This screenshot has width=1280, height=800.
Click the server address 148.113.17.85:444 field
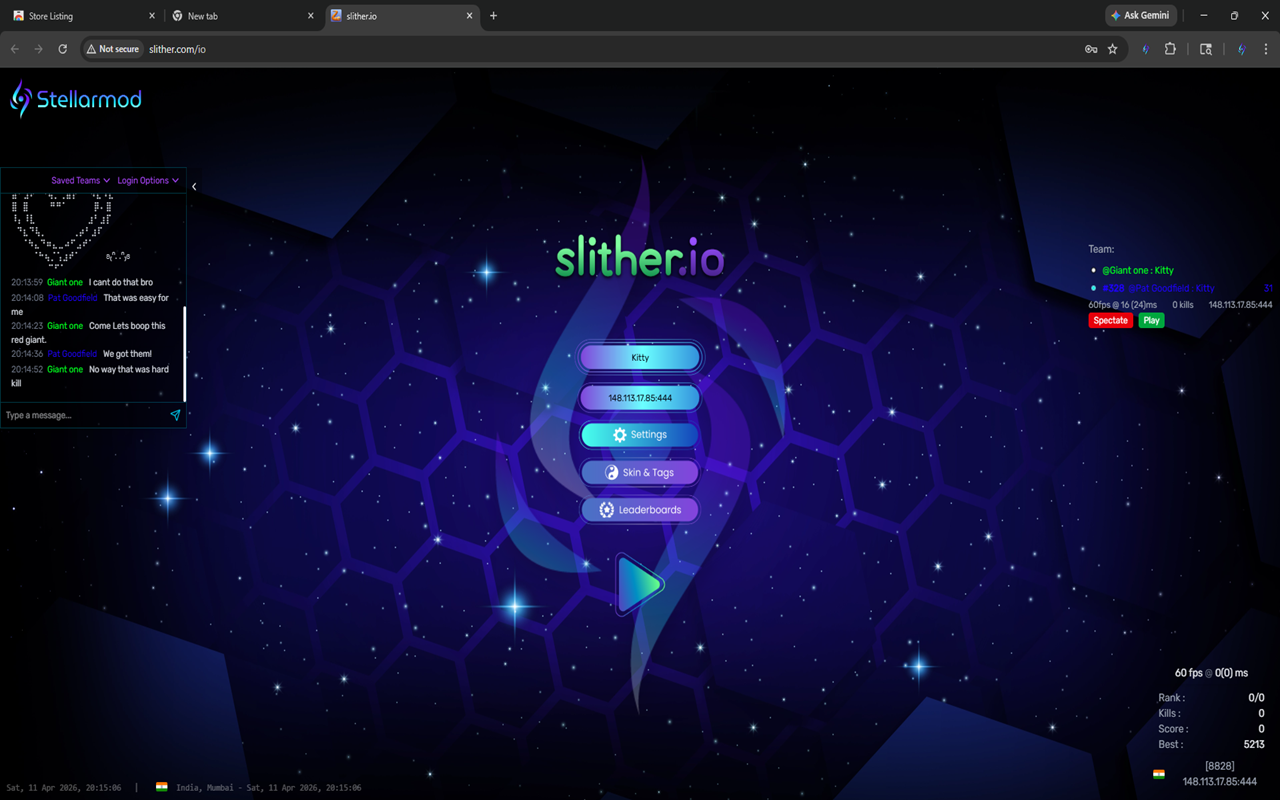640,398
